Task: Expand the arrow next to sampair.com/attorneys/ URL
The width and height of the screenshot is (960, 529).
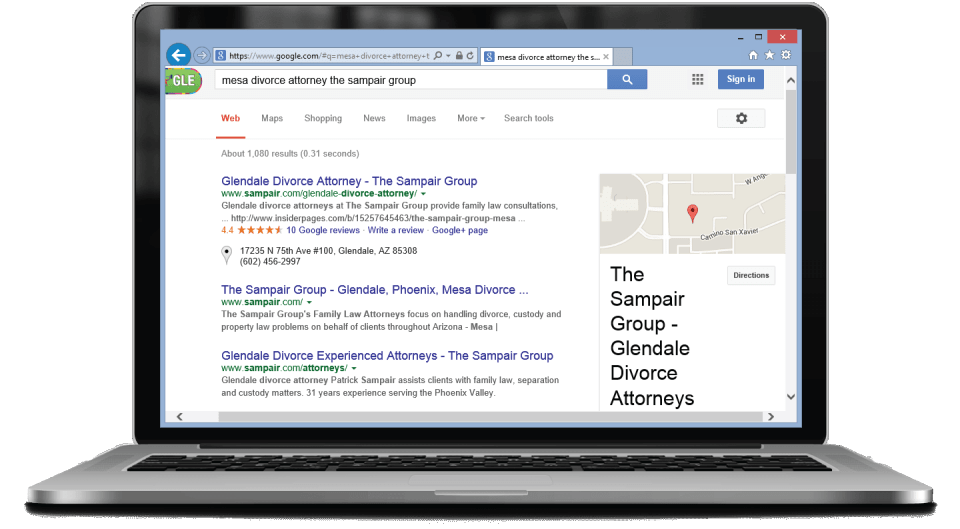Action: (355, 369)
